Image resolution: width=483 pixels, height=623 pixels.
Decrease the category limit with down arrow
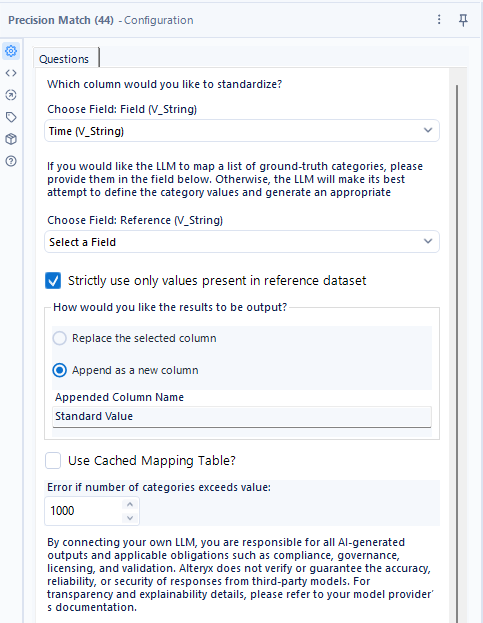click(130, 517)
